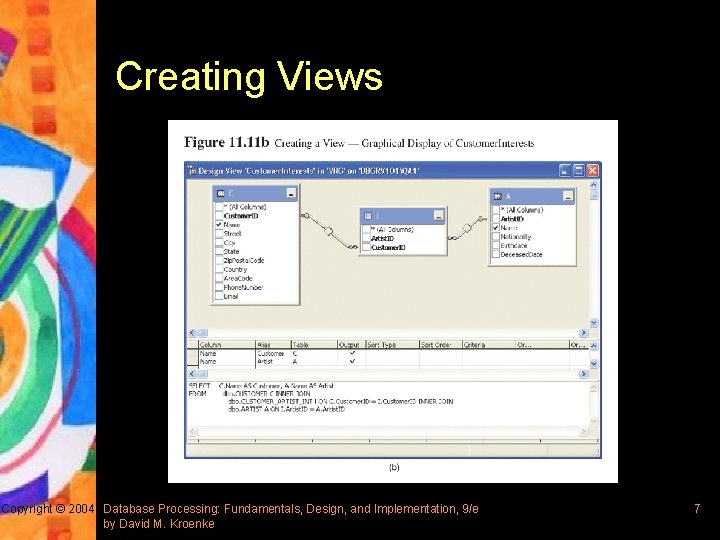
Task: Click the table icon in table A header
Action: (x=498, y=197)
